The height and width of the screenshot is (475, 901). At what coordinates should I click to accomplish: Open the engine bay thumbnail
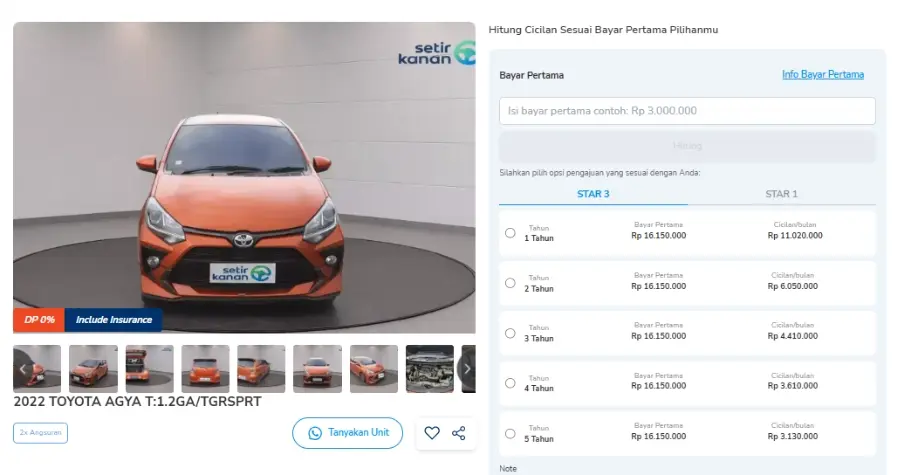(429, 369)
